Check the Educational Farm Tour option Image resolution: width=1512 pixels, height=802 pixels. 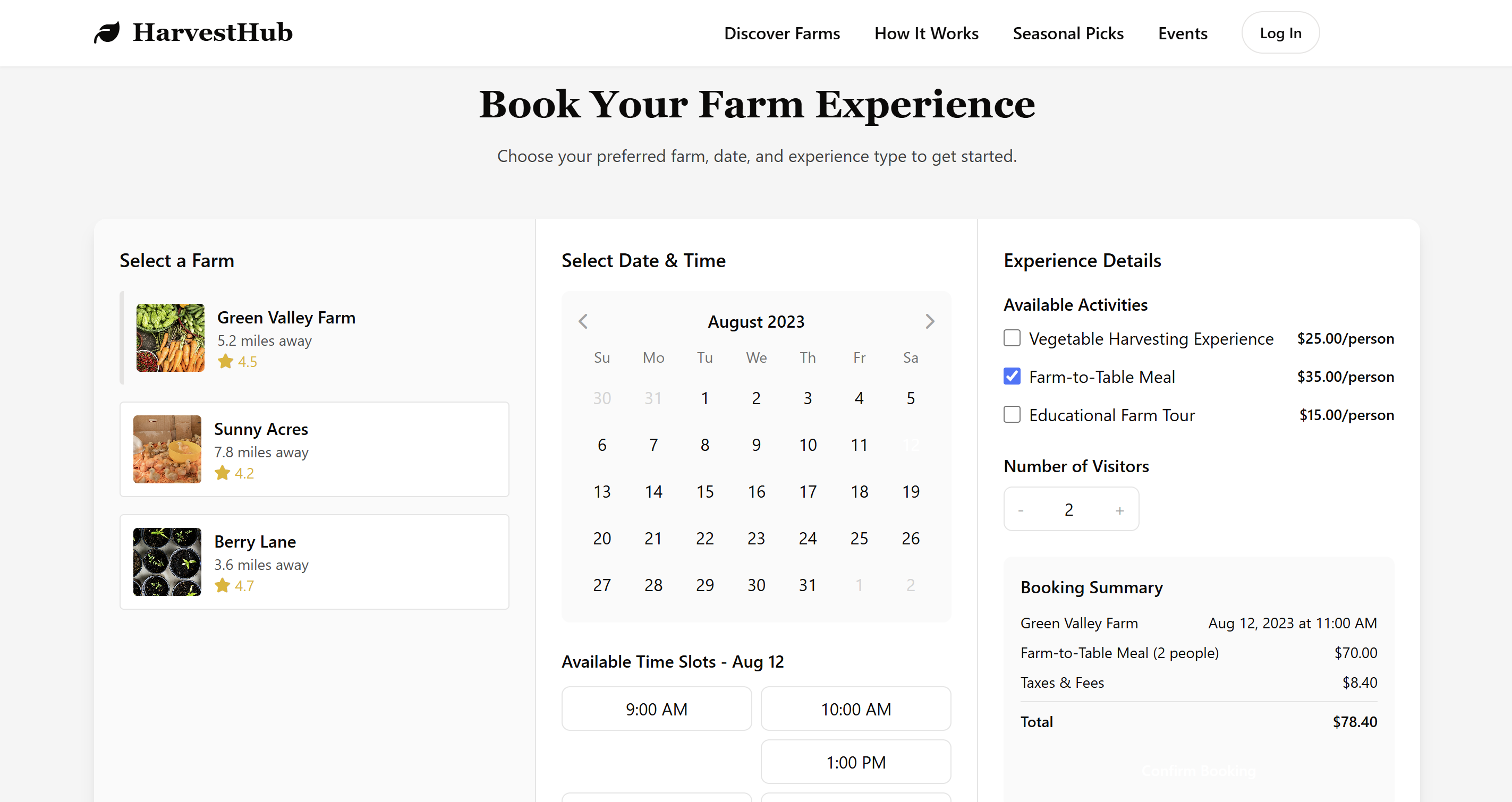(1012, 415)
